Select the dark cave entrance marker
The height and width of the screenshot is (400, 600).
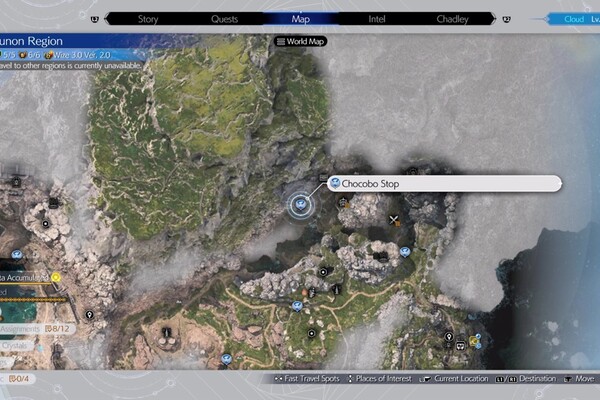(x=382, y=257)
